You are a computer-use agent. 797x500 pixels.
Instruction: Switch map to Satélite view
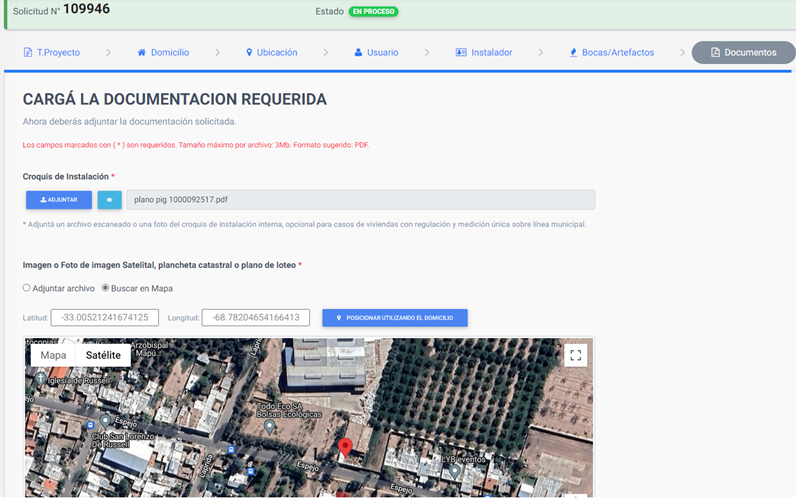(103, 355)
